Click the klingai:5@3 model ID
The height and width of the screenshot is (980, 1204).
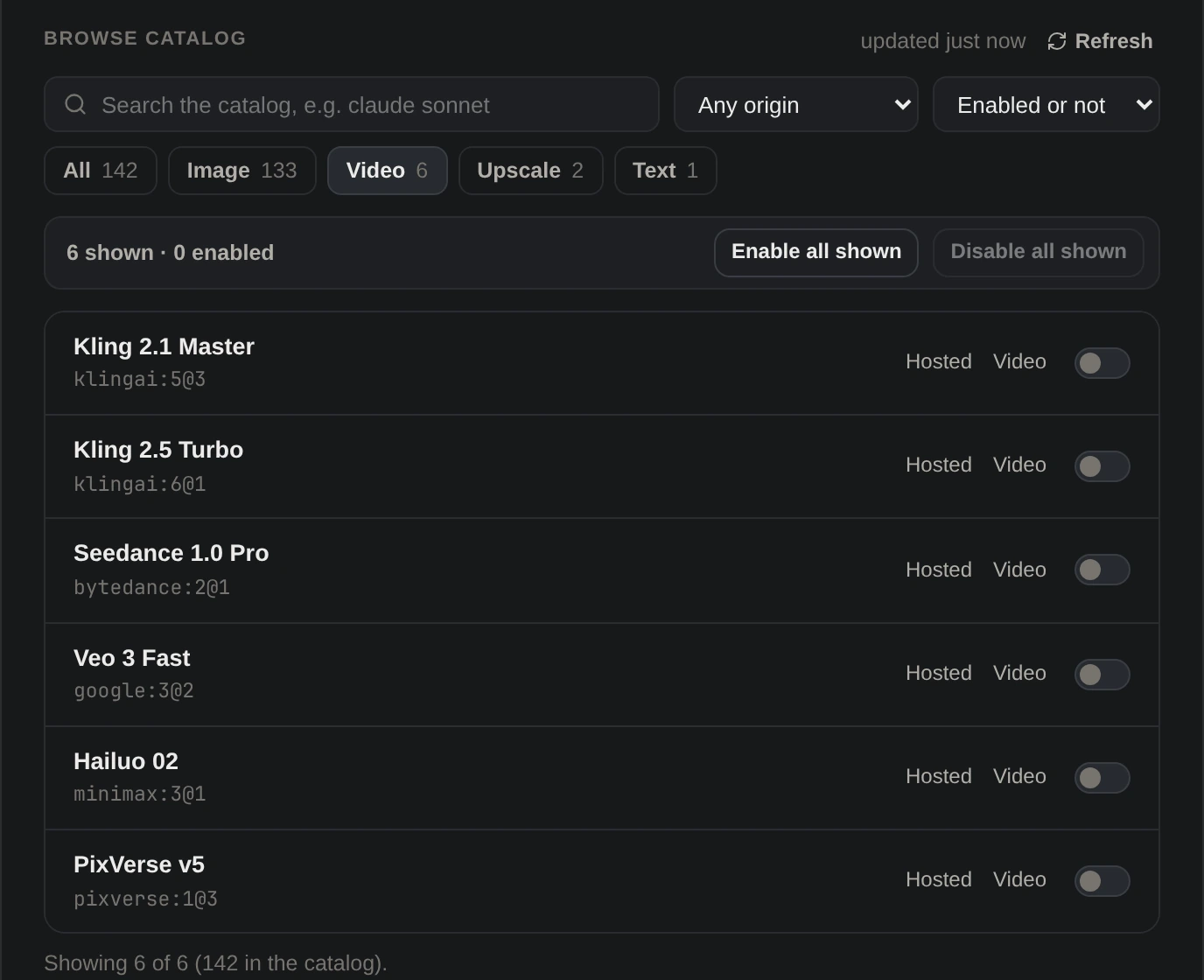[x=140, y=379]
